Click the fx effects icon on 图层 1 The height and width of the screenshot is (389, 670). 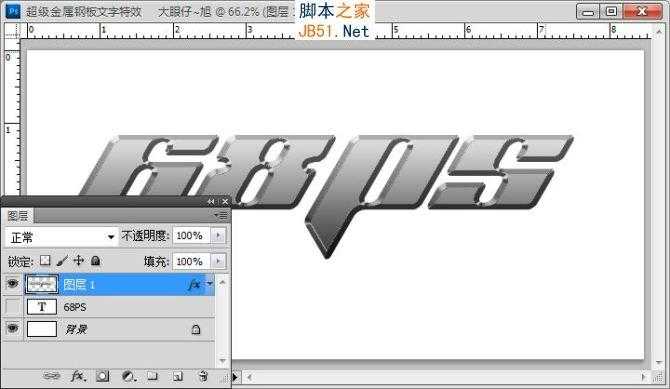(x=194, y=284)
